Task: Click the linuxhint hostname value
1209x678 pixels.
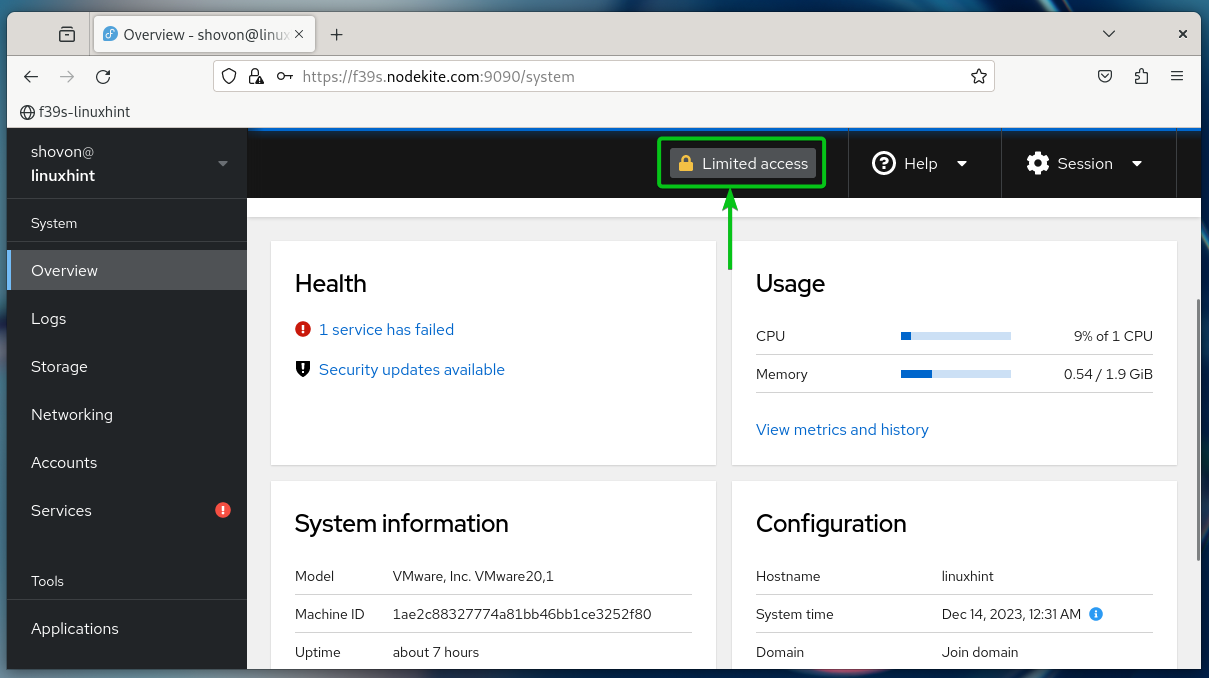Action: point(968,576)
